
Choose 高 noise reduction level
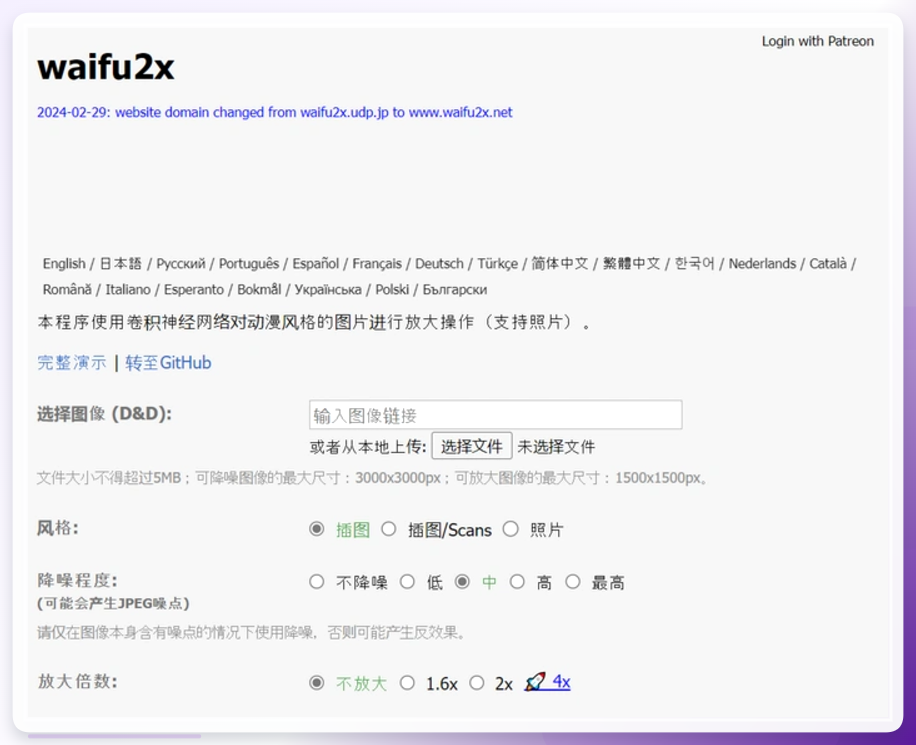[x=517, y=581]
